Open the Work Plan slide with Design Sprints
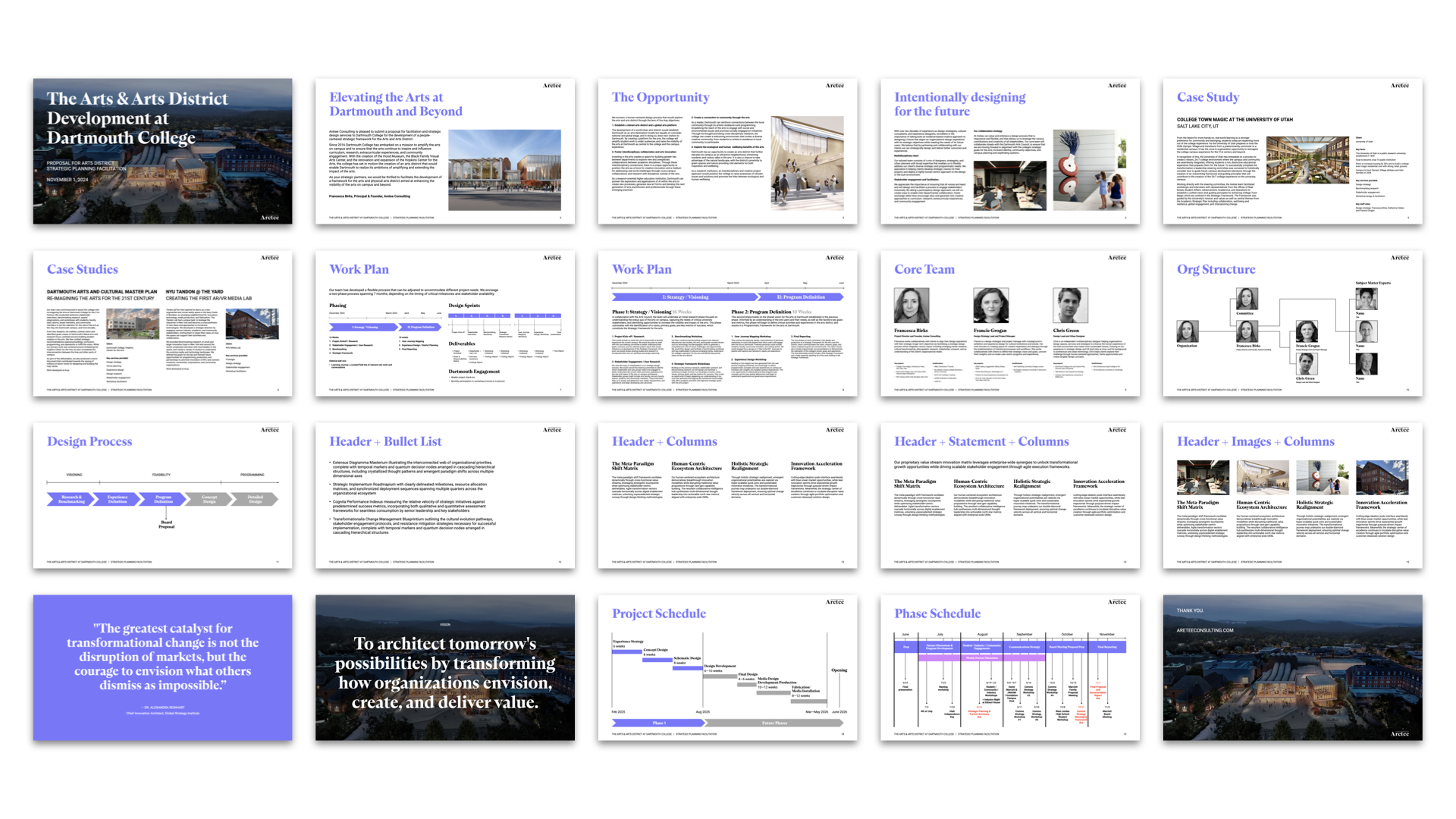 (x=444, y=323)
